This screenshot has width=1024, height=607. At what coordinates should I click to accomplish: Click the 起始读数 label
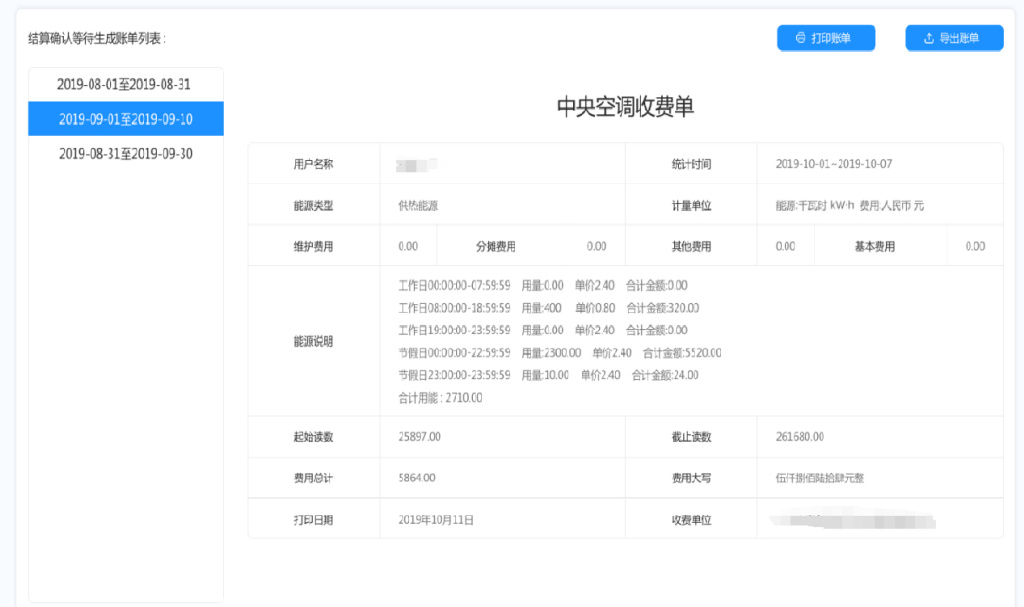[313, 436]
